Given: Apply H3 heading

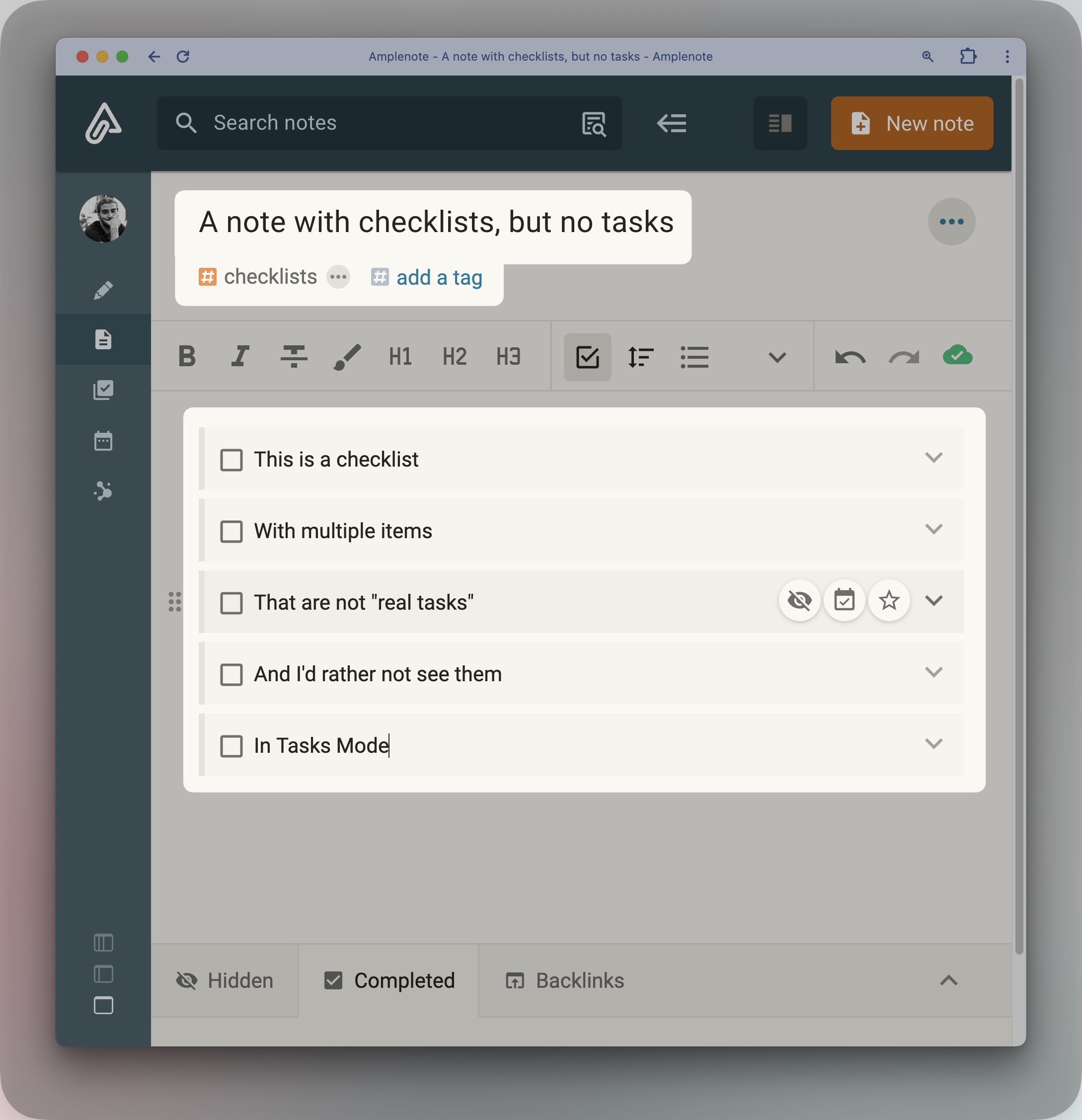Looking at the screenshot, I should tap(508, 357).
